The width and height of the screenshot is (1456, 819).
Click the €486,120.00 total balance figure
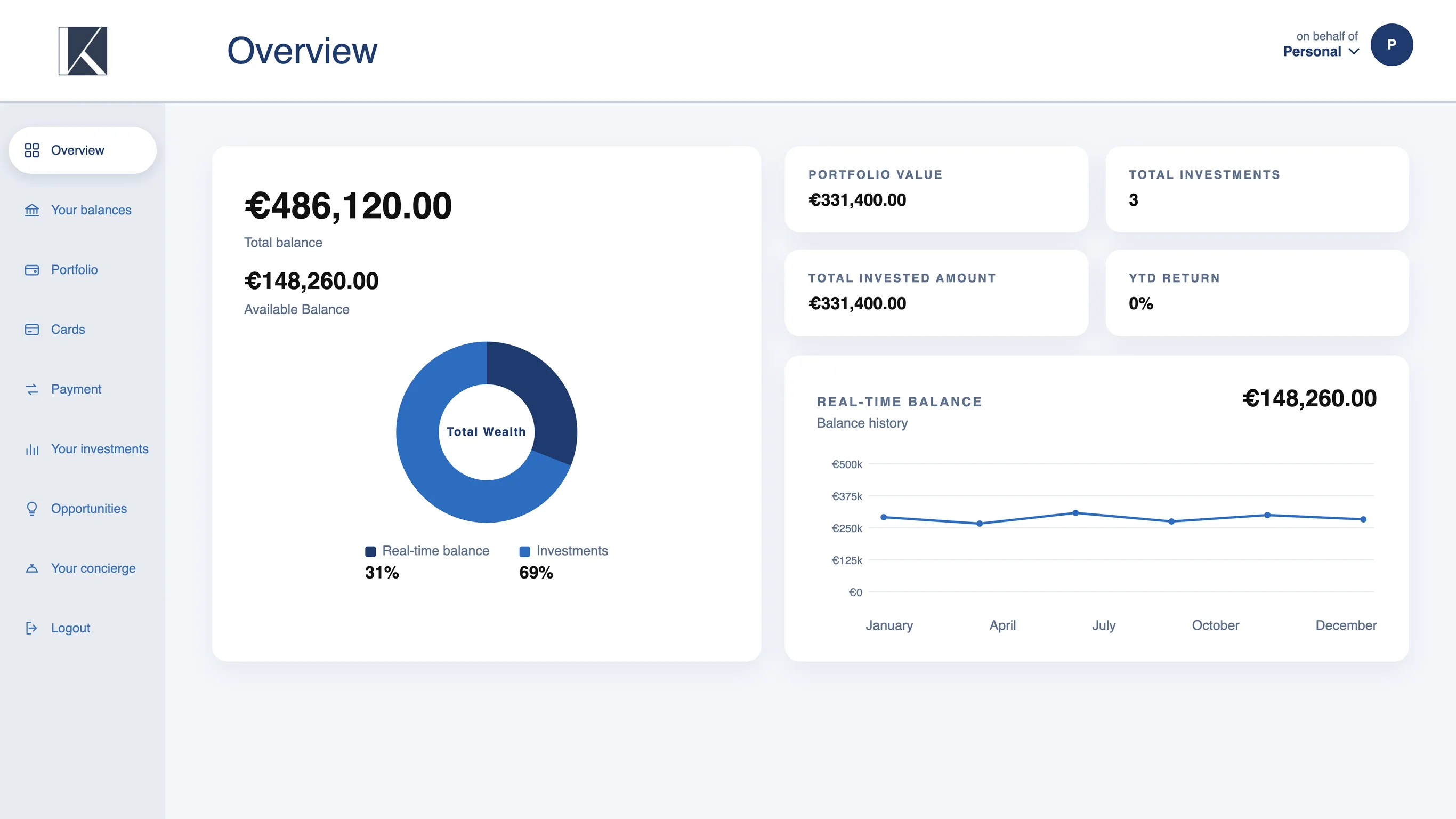point(348,206)
